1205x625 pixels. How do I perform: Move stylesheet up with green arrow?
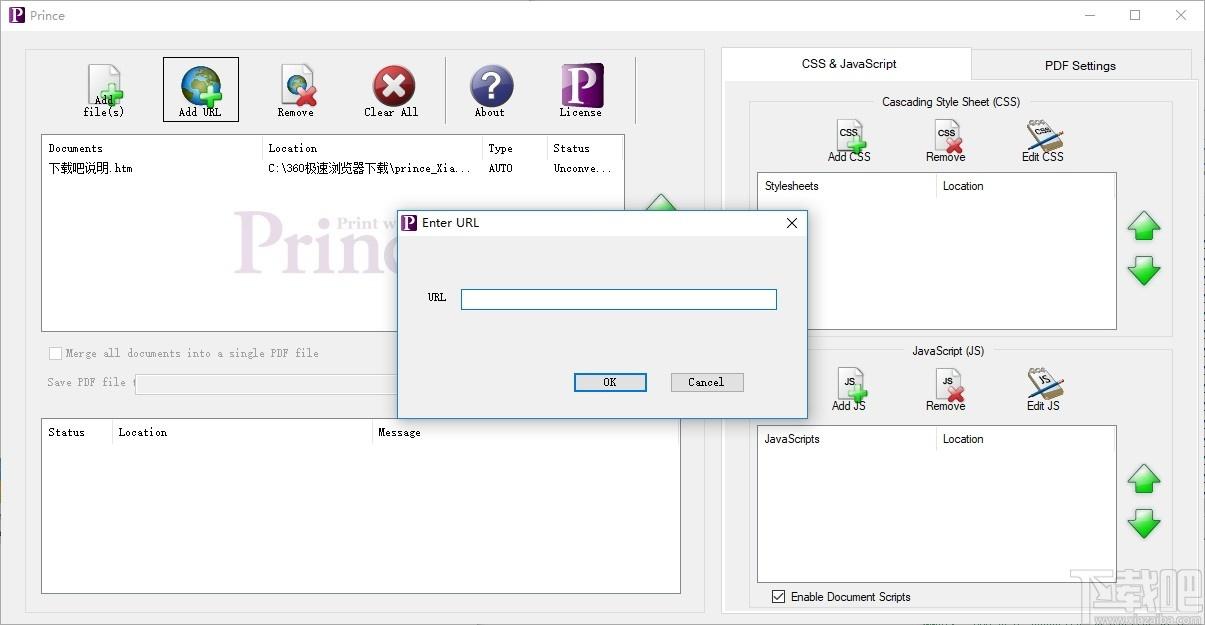pos(1144,226)
